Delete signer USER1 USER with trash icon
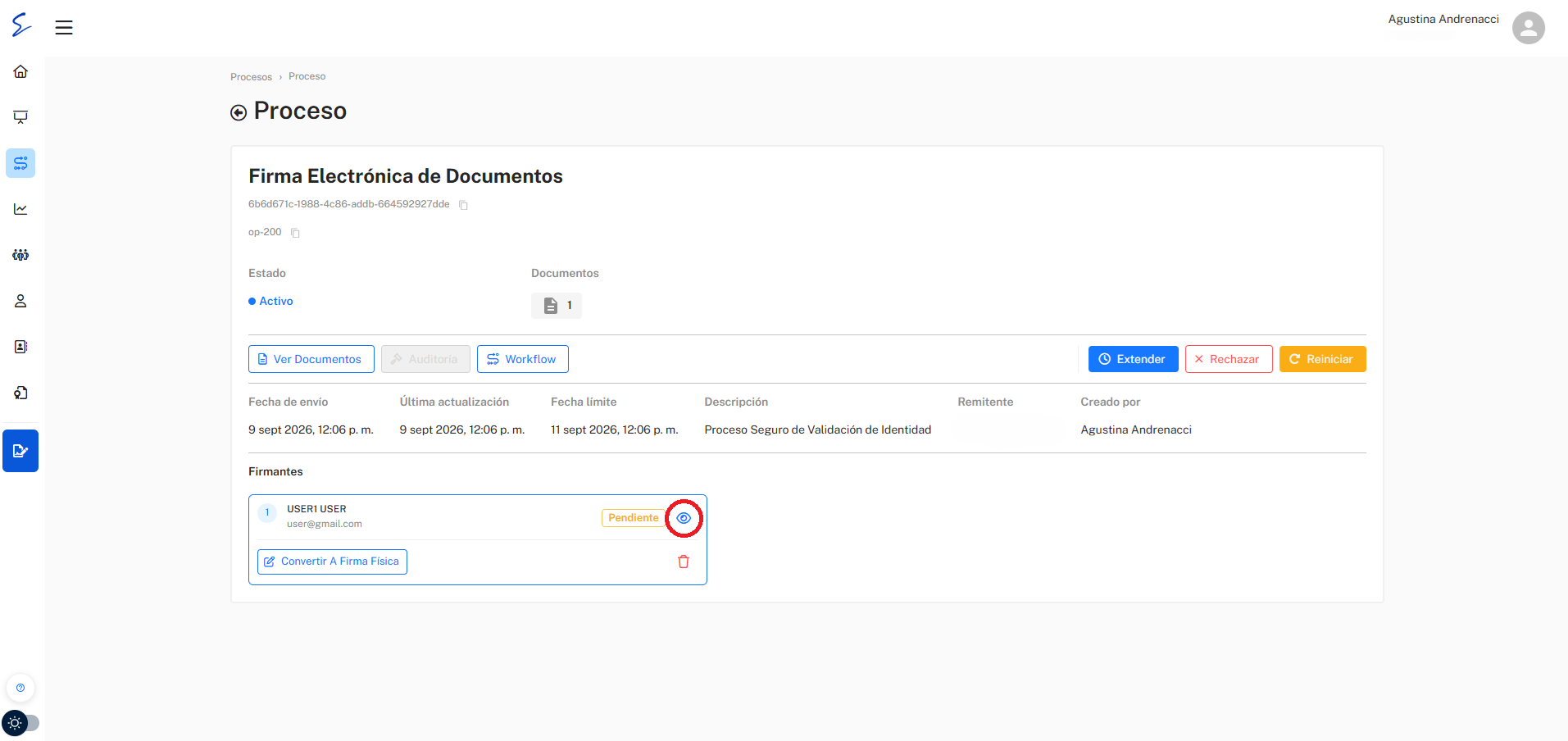1568x741 pixels. tap(684, 561)
